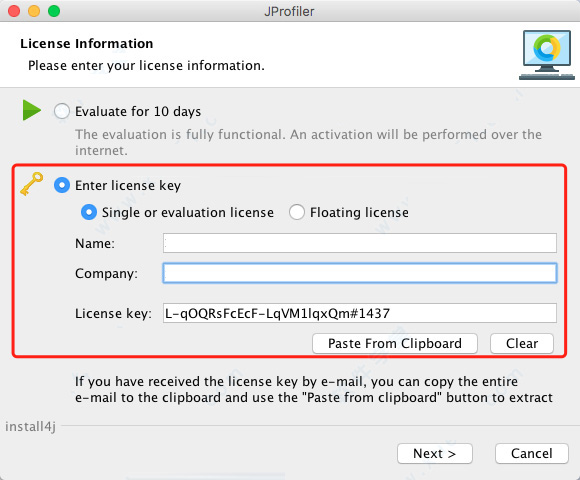This screenshot has height=480, width=580.
Task: Select Evaluate for 10 days option
Action: point(61,111)
